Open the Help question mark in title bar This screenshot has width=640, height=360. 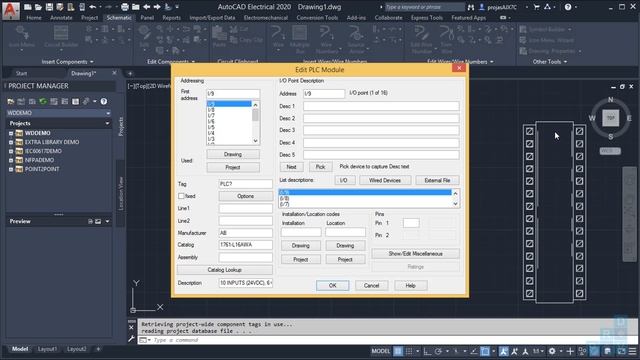pyautogui.click(x=568, y=7)
